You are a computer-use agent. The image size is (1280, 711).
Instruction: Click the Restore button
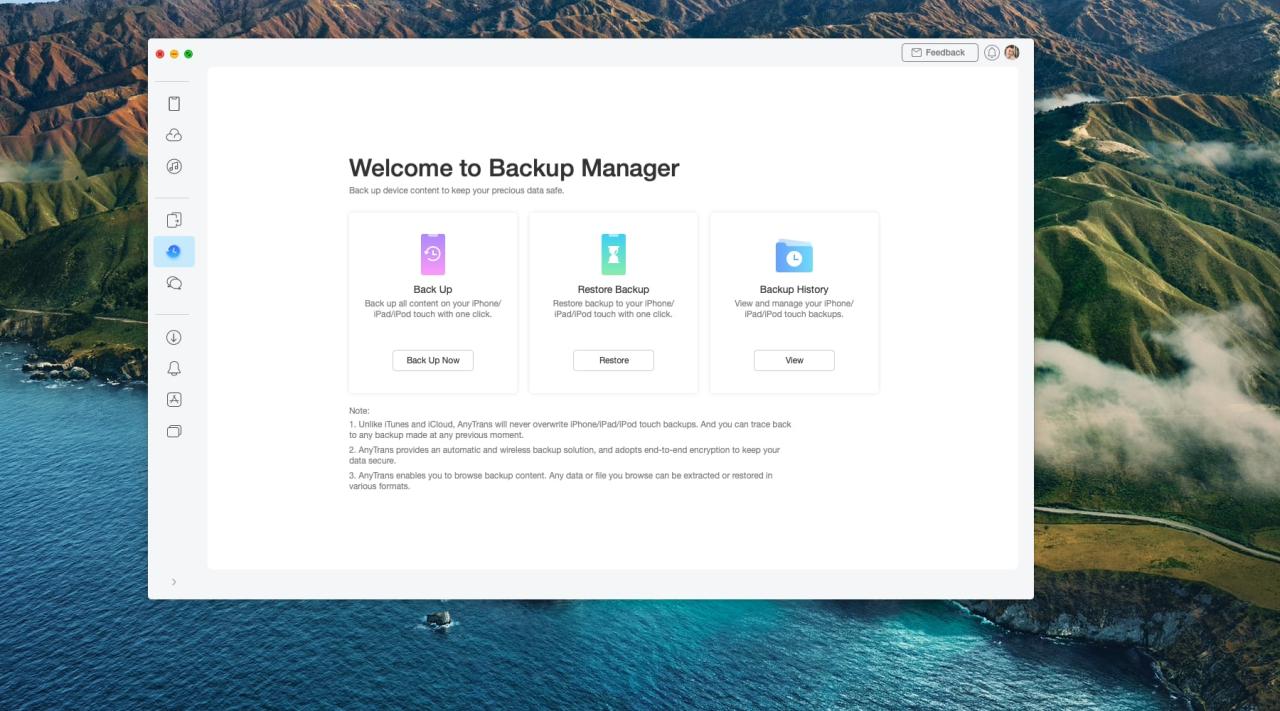click(614, 360)
